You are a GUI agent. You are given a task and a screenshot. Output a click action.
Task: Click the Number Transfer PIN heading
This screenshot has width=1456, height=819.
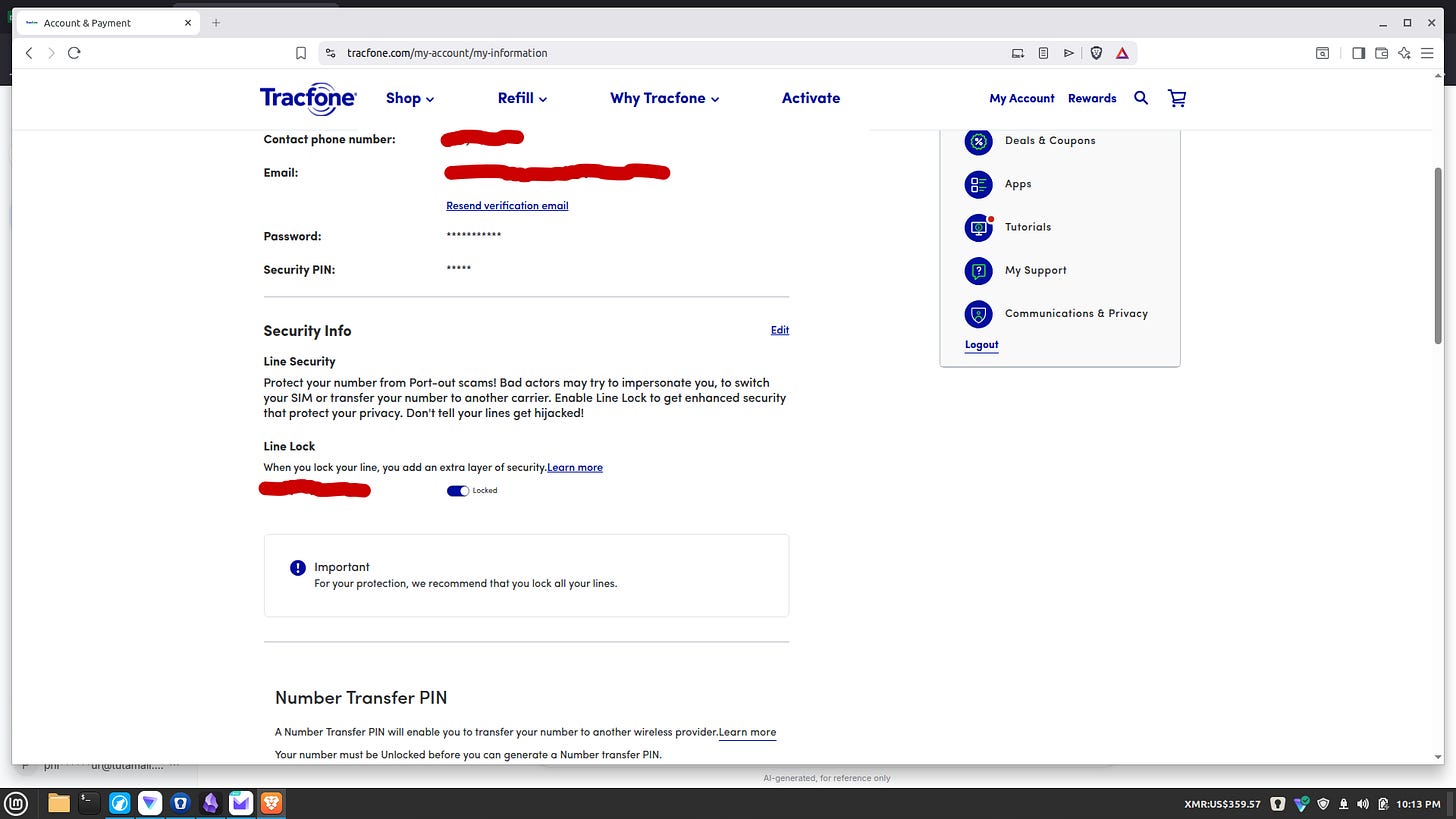coord(361,698)
